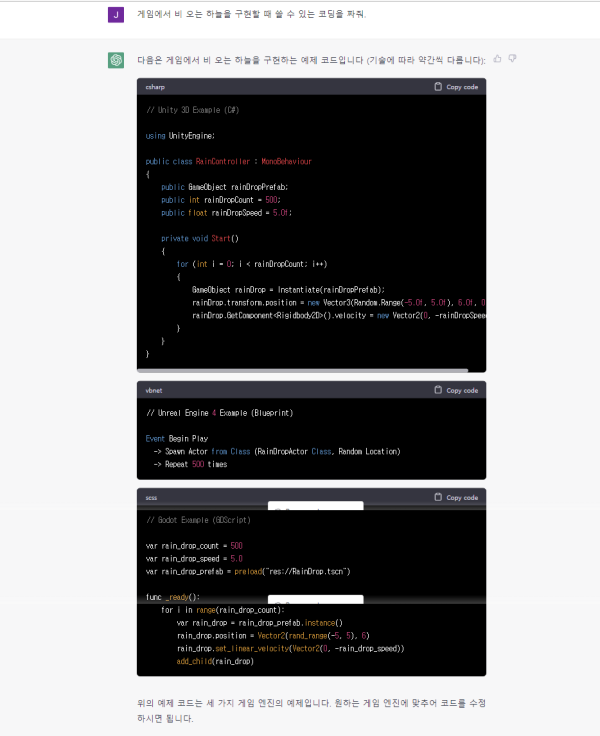The image size is (600, 736).
Task: Click the green ChatGPT assistant avatar
Action: tap(116, 60)
